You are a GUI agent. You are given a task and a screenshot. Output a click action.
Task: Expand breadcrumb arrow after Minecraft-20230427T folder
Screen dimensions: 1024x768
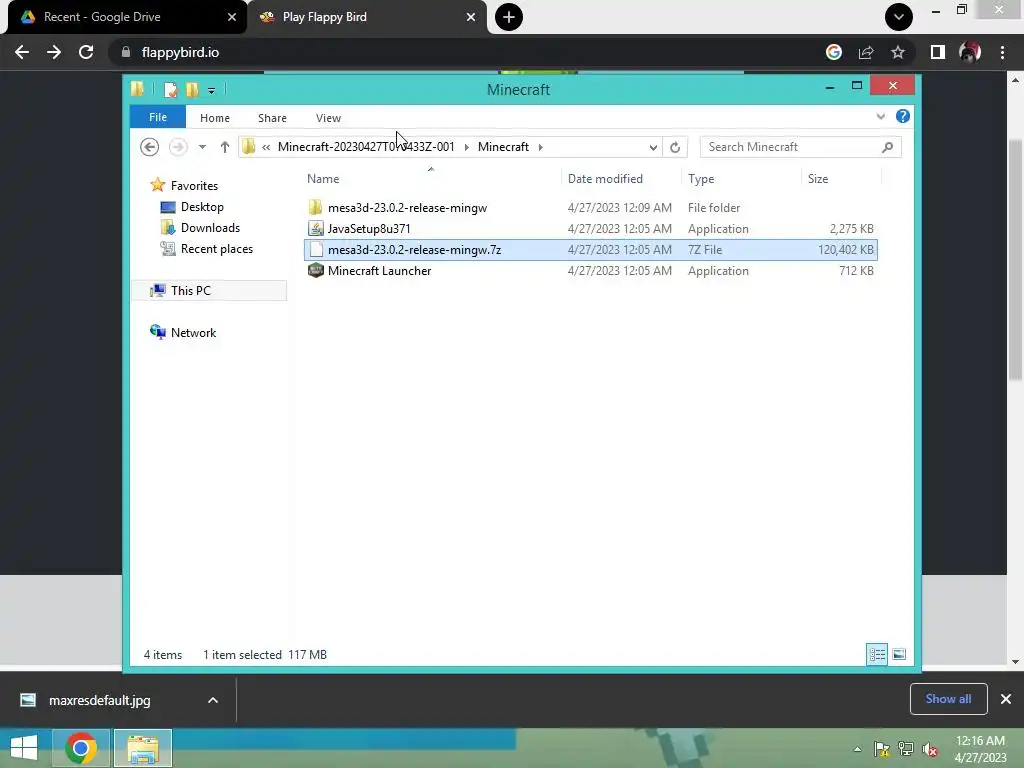click(x=466, y=147)
